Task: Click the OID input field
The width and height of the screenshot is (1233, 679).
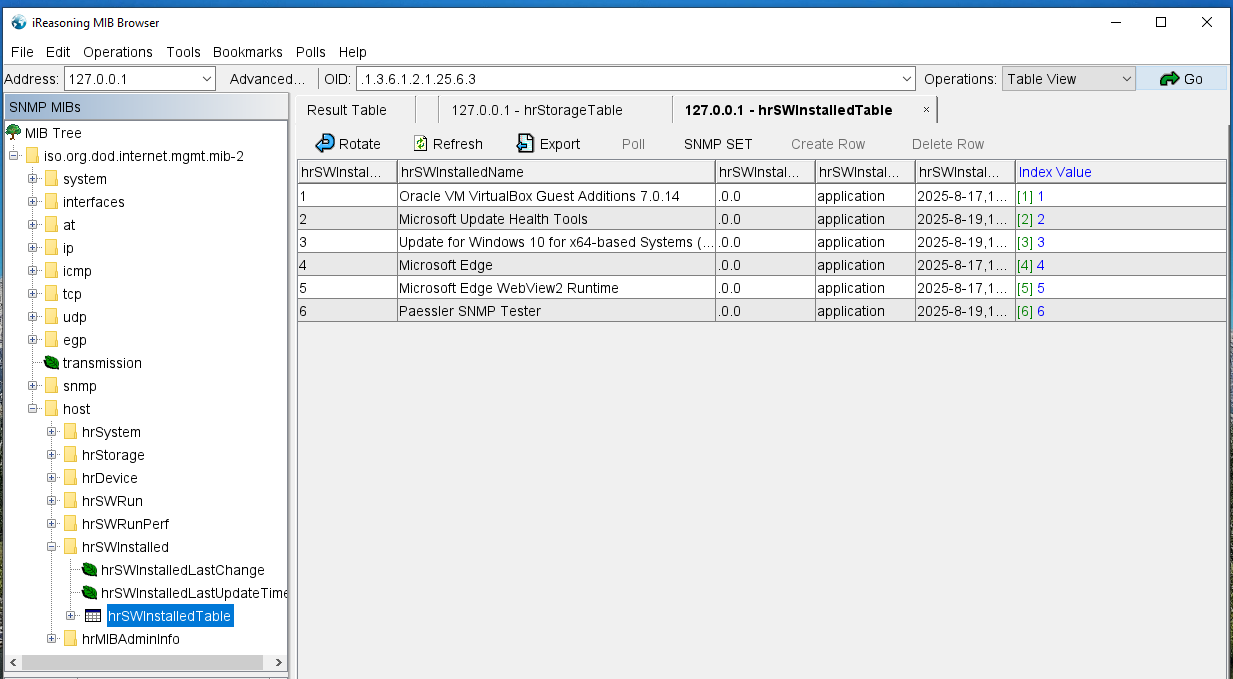Action: (x=626, y=79)
